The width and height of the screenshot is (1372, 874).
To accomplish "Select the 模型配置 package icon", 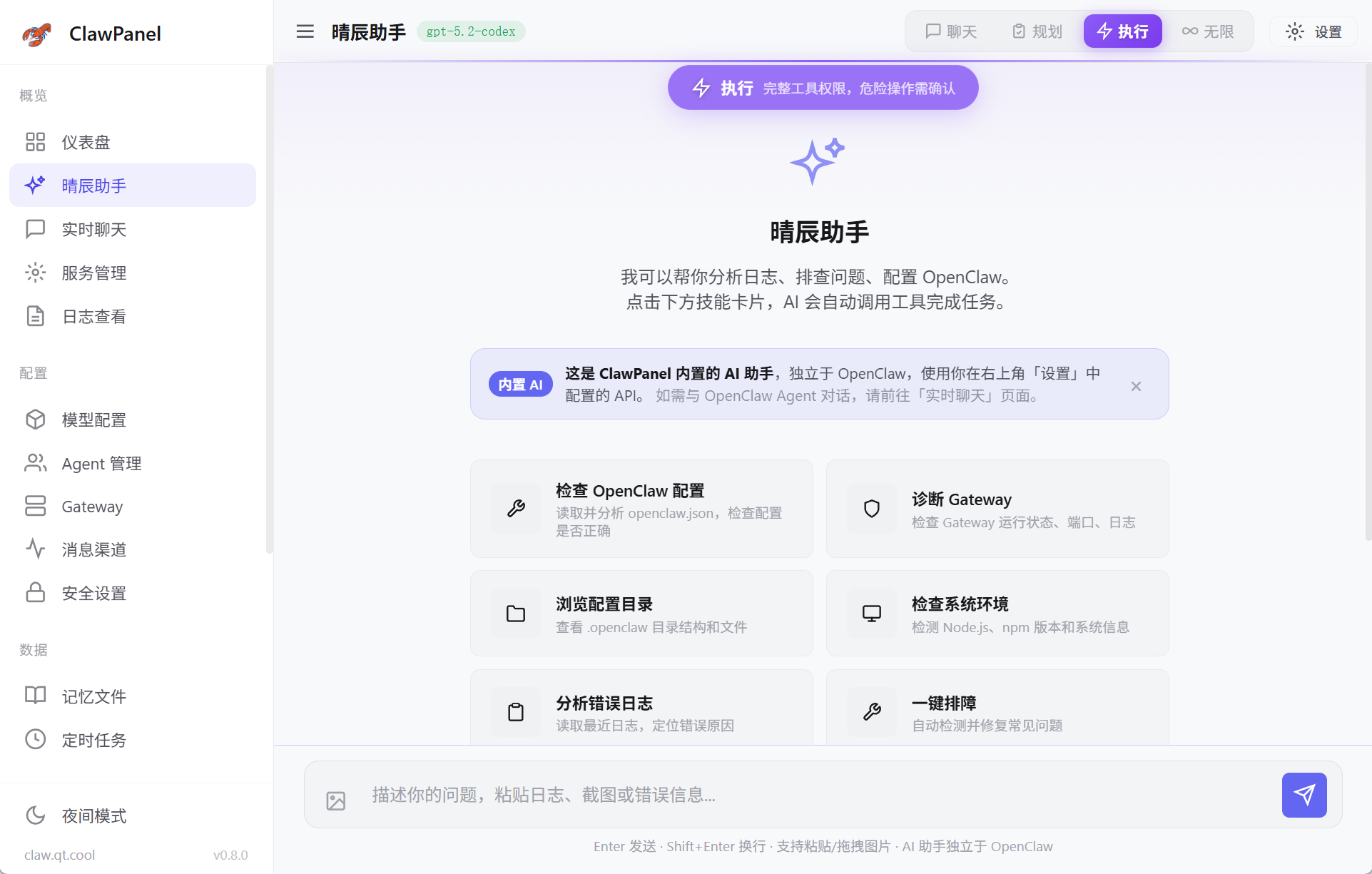I will tap(36, 420).
